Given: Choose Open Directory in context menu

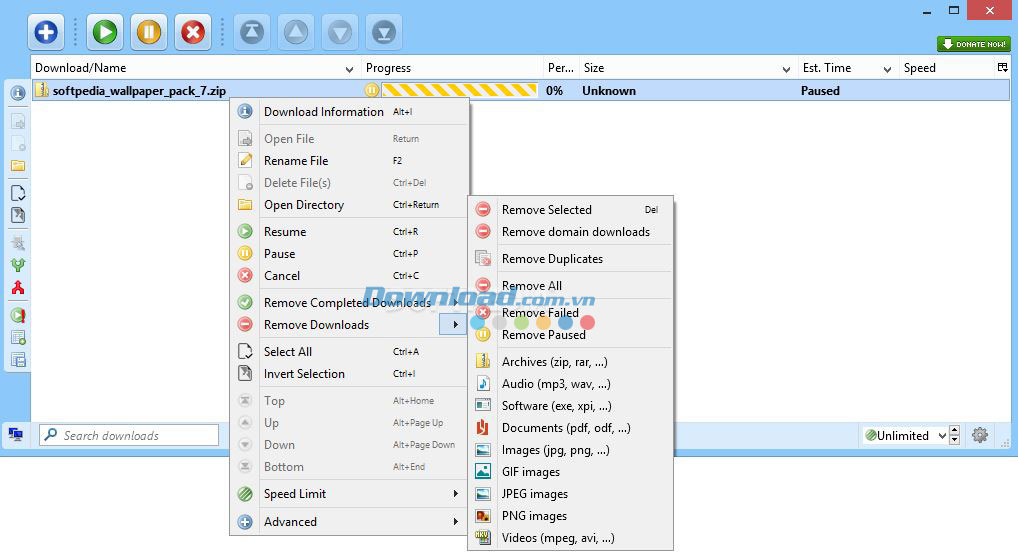Looking at the screenshot, I should (x=351, y=205).
